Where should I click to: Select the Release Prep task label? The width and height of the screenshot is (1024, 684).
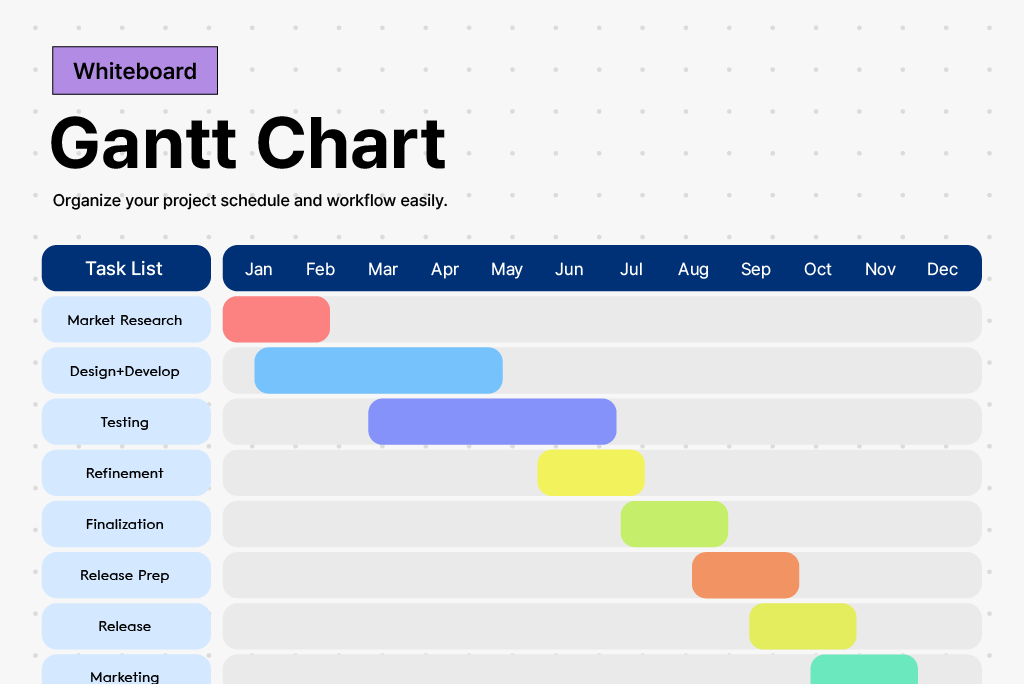[x=126, y=575]
